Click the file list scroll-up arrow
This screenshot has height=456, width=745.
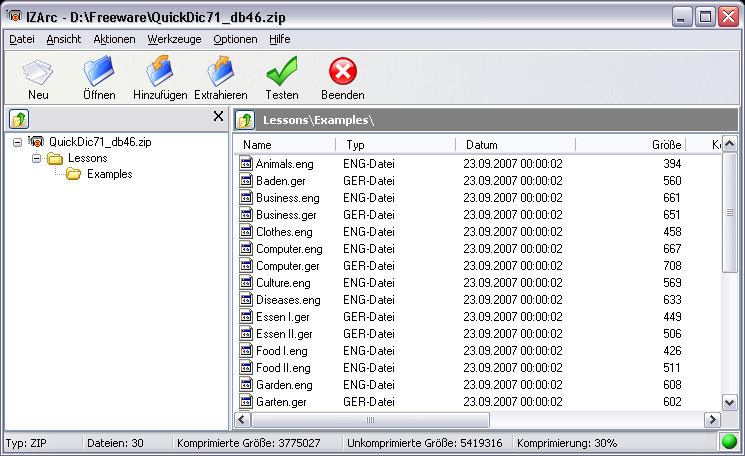click(730, 143)
